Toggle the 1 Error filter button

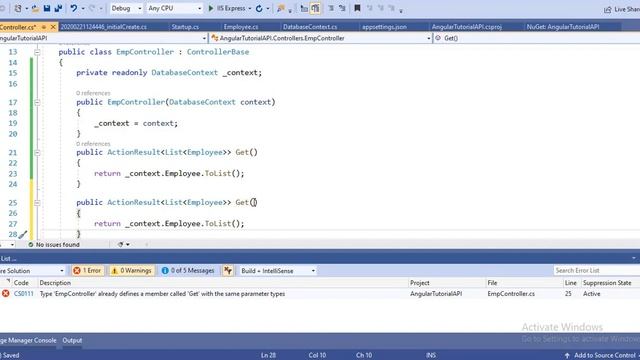[x=87, y=271]
